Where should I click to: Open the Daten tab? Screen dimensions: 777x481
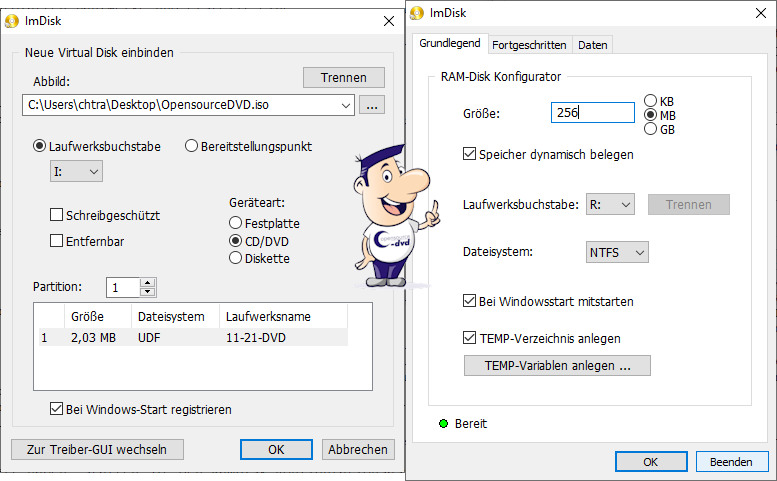click(x=592, y=45)
